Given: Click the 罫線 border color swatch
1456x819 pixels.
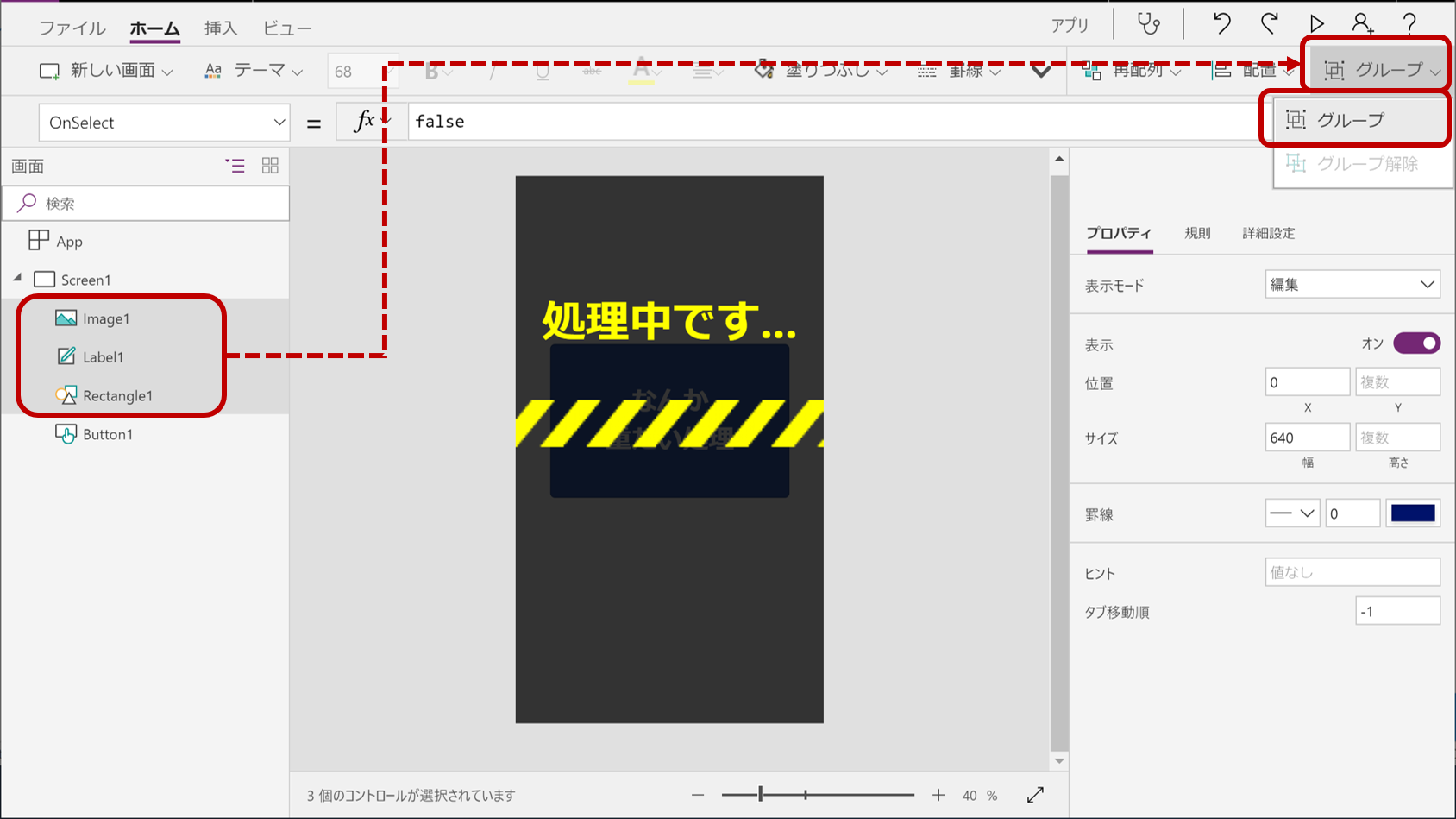Looking at the screenshot, I should pyautogui.click(x=1412, y=513).
